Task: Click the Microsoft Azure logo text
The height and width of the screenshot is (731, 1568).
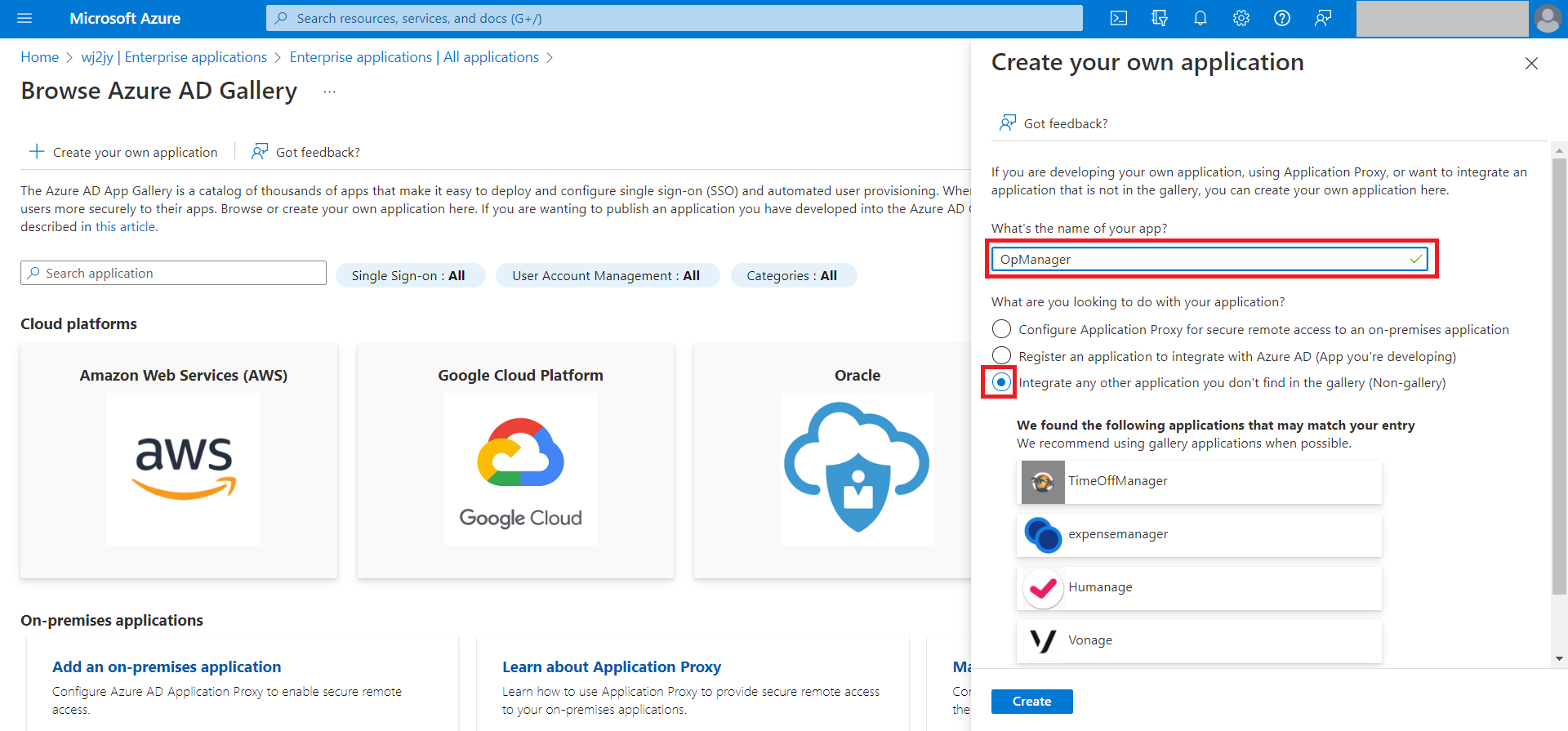Action: tap(125, 18)
